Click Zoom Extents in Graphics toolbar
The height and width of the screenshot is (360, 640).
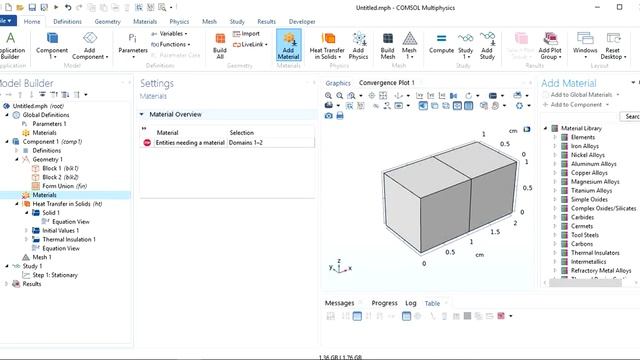(383, 96)
